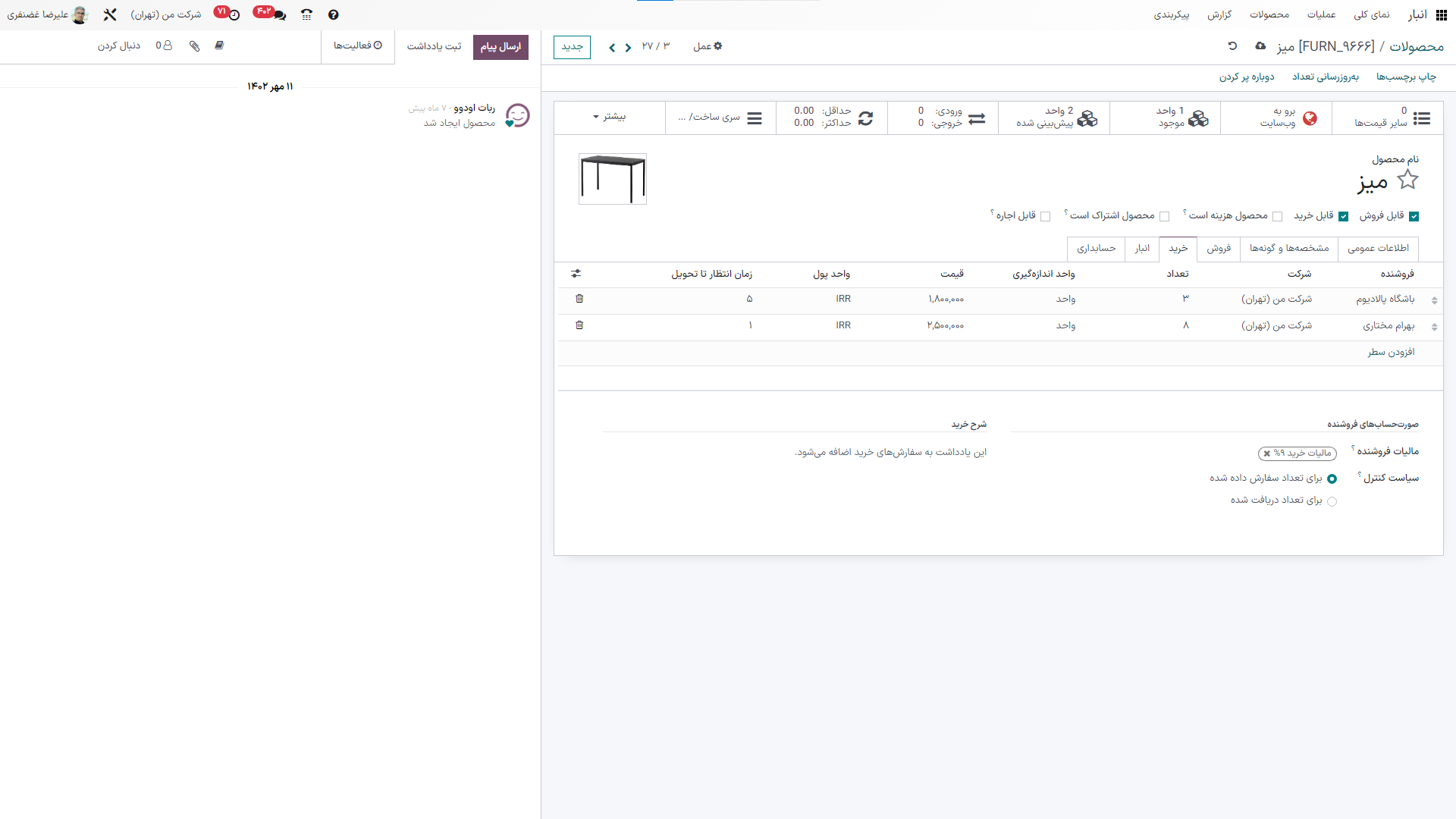Click افزودن سطر to add vendor
Viewport: 1456px width, 819px height.
point(1391,353)
